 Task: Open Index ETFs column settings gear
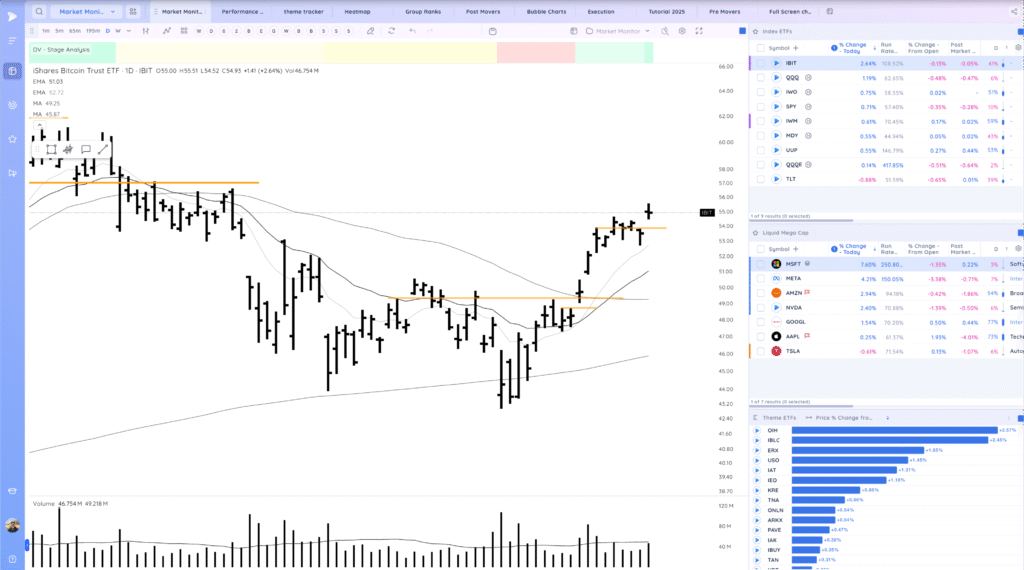[x=1018, y=48]
